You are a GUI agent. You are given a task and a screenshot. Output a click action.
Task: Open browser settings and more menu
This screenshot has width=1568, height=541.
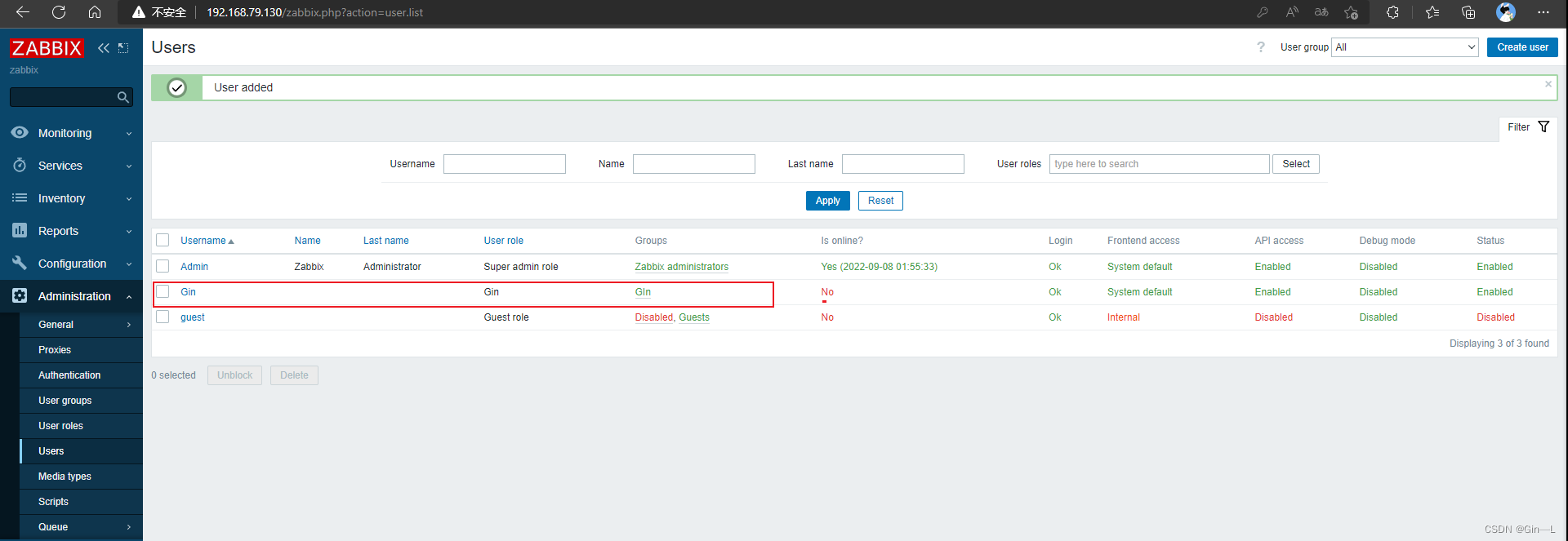tap(1543, 12)
